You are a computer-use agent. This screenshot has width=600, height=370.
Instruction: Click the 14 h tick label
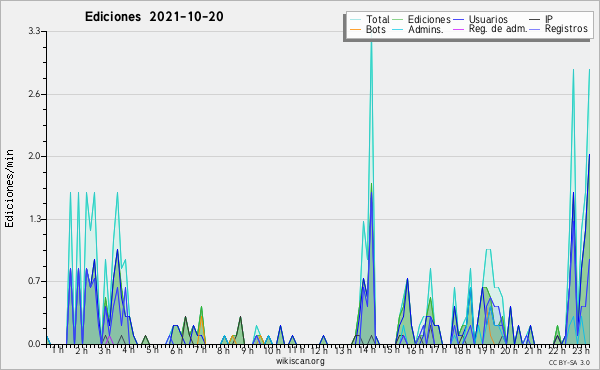[x=368, y=350]
